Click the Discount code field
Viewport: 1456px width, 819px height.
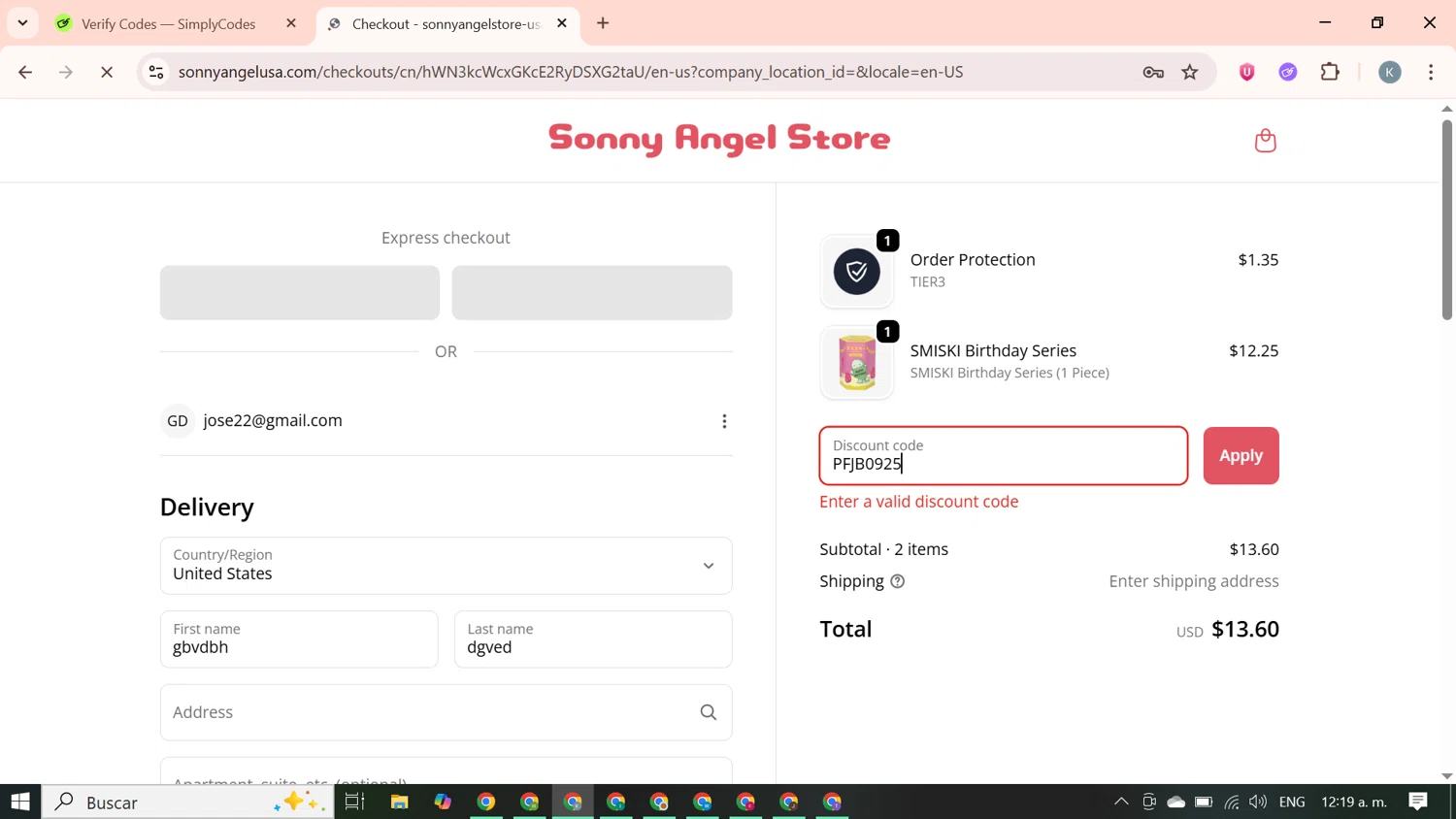coord(1004,456)
